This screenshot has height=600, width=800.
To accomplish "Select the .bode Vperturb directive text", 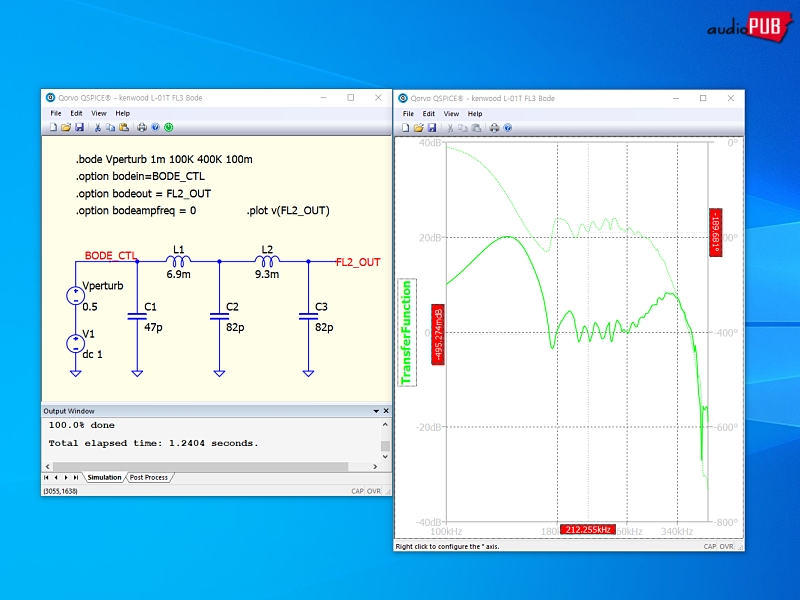I will coord(164,159).
